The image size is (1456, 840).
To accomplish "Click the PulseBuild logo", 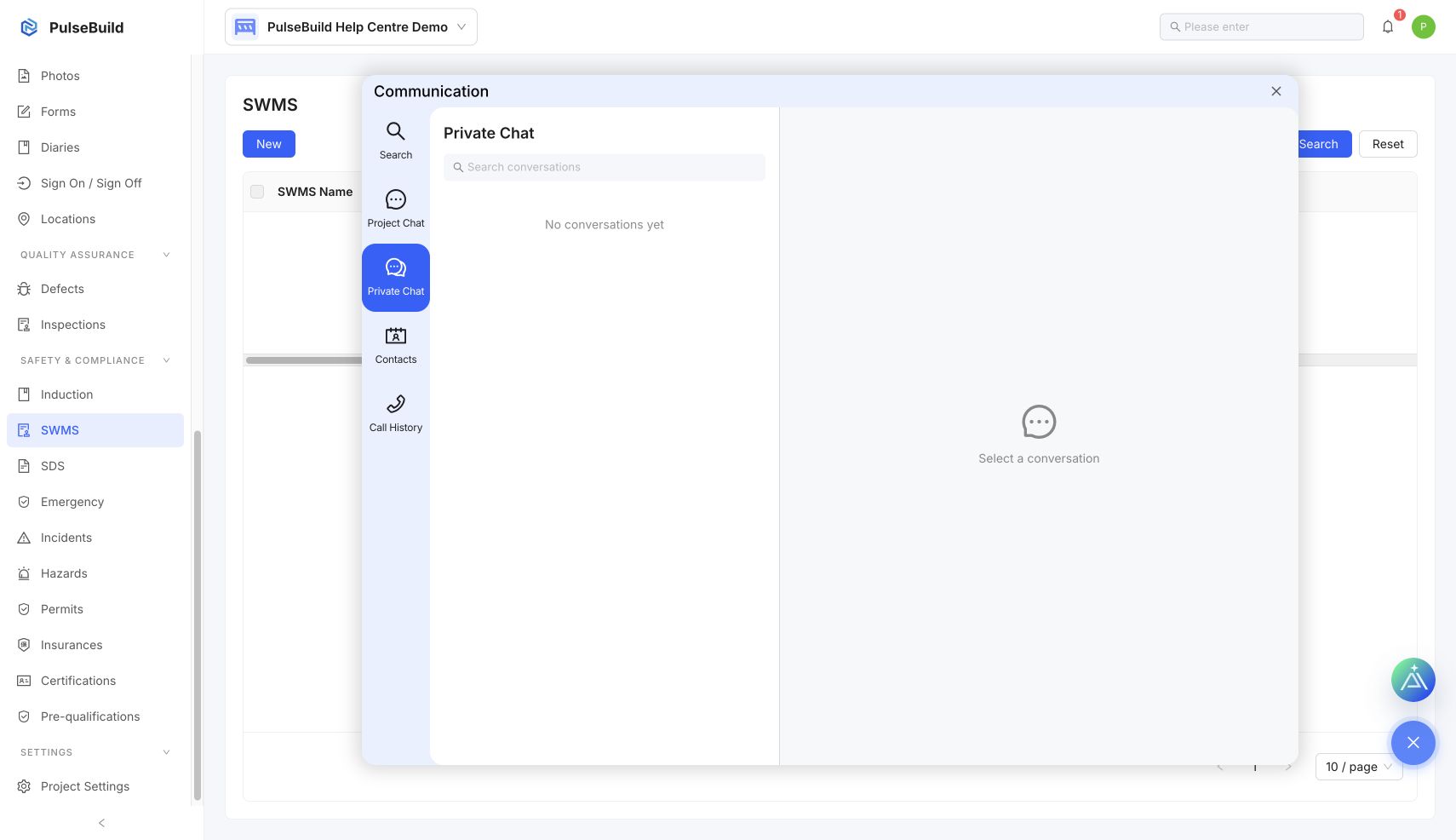I will click(72, 27).
